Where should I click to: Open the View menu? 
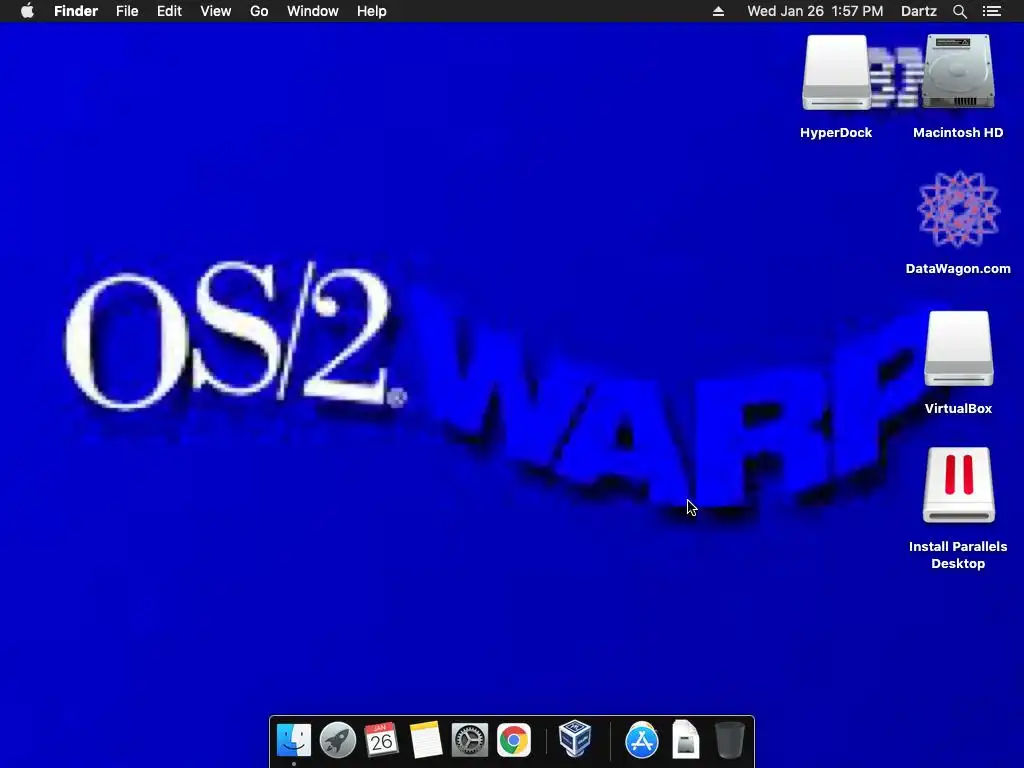216,11
